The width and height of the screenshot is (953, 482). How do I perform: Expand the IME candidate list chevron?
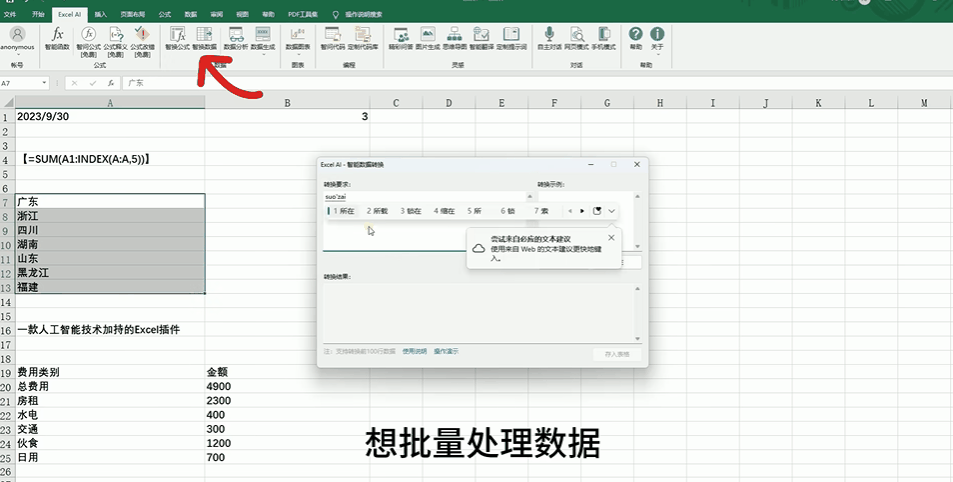pyautogui.click(x=611, y=211)
